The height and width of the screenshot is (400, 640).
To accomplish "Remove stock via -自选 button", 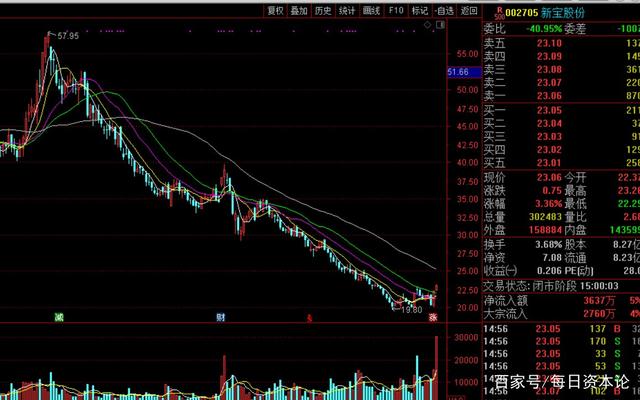I will [x=444, y=11].
